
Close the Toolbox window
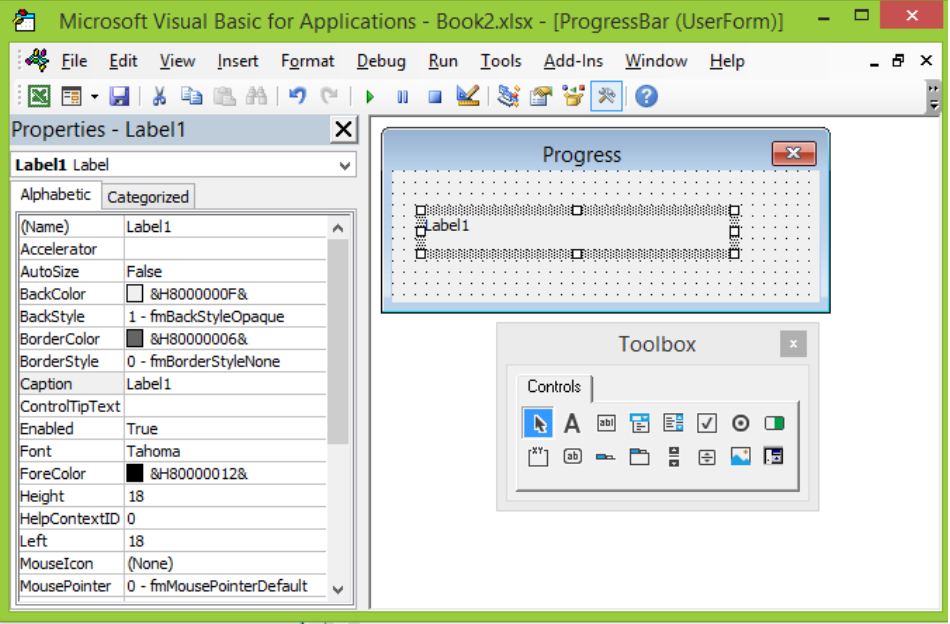(x=793, y=344)
